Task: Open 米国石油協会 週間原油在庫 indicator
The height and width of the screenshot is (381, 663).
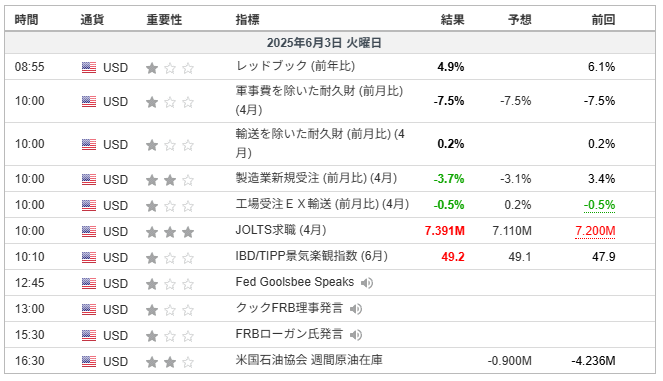Action: 309,360
